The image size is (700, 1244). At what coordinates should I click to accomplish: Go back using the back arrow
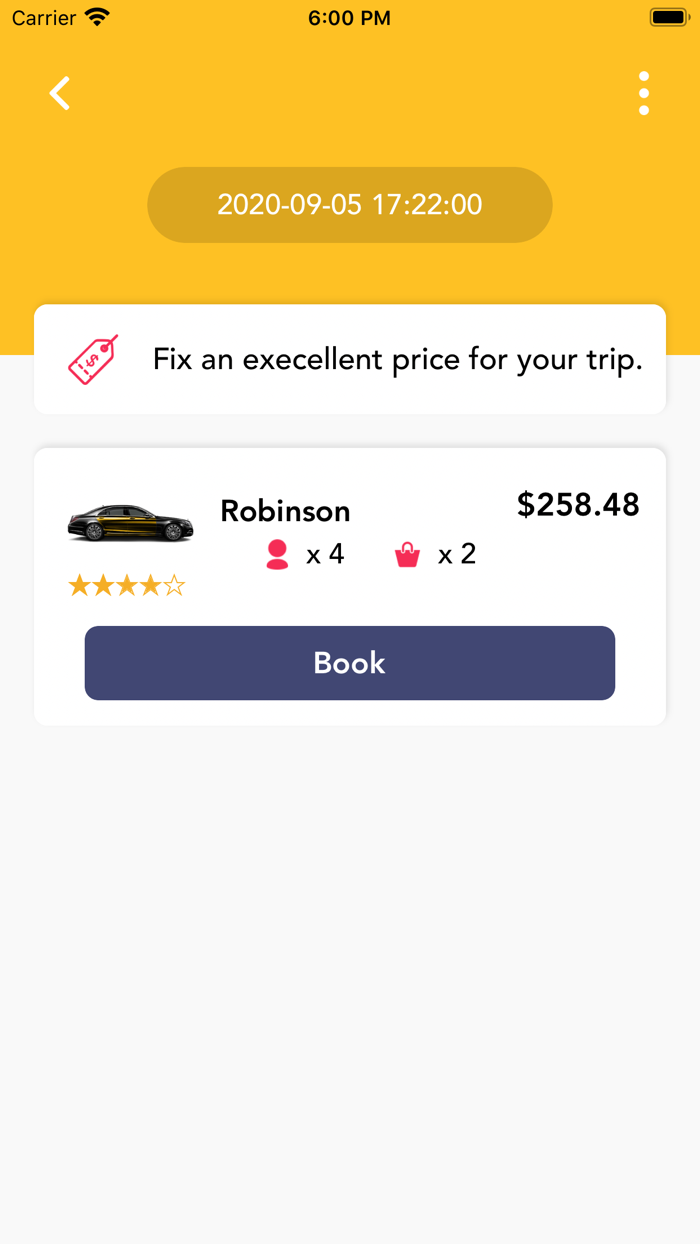(x=59, y=92)
